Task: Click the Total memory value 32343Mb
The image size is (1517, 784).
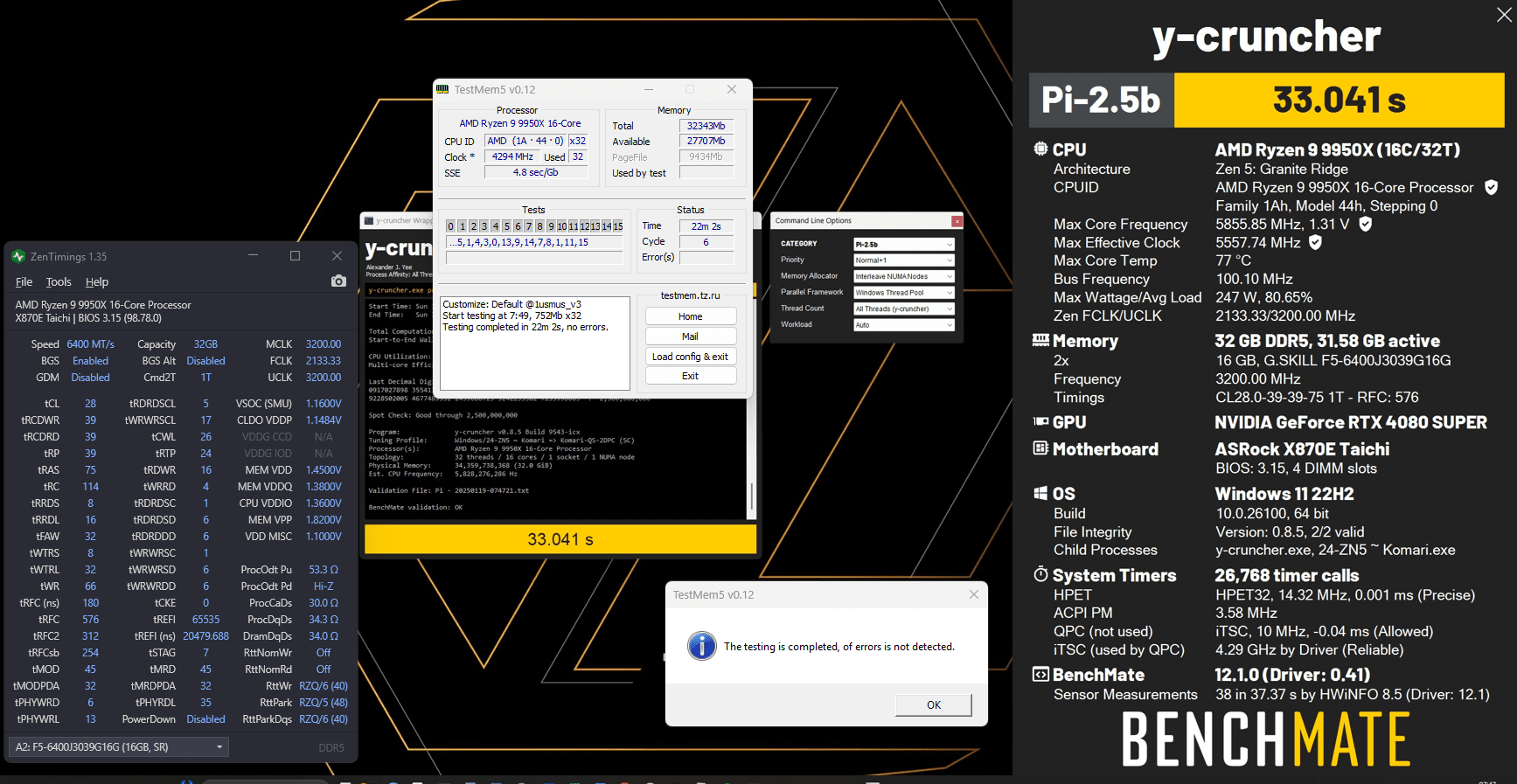Action: tap(706, 126)
